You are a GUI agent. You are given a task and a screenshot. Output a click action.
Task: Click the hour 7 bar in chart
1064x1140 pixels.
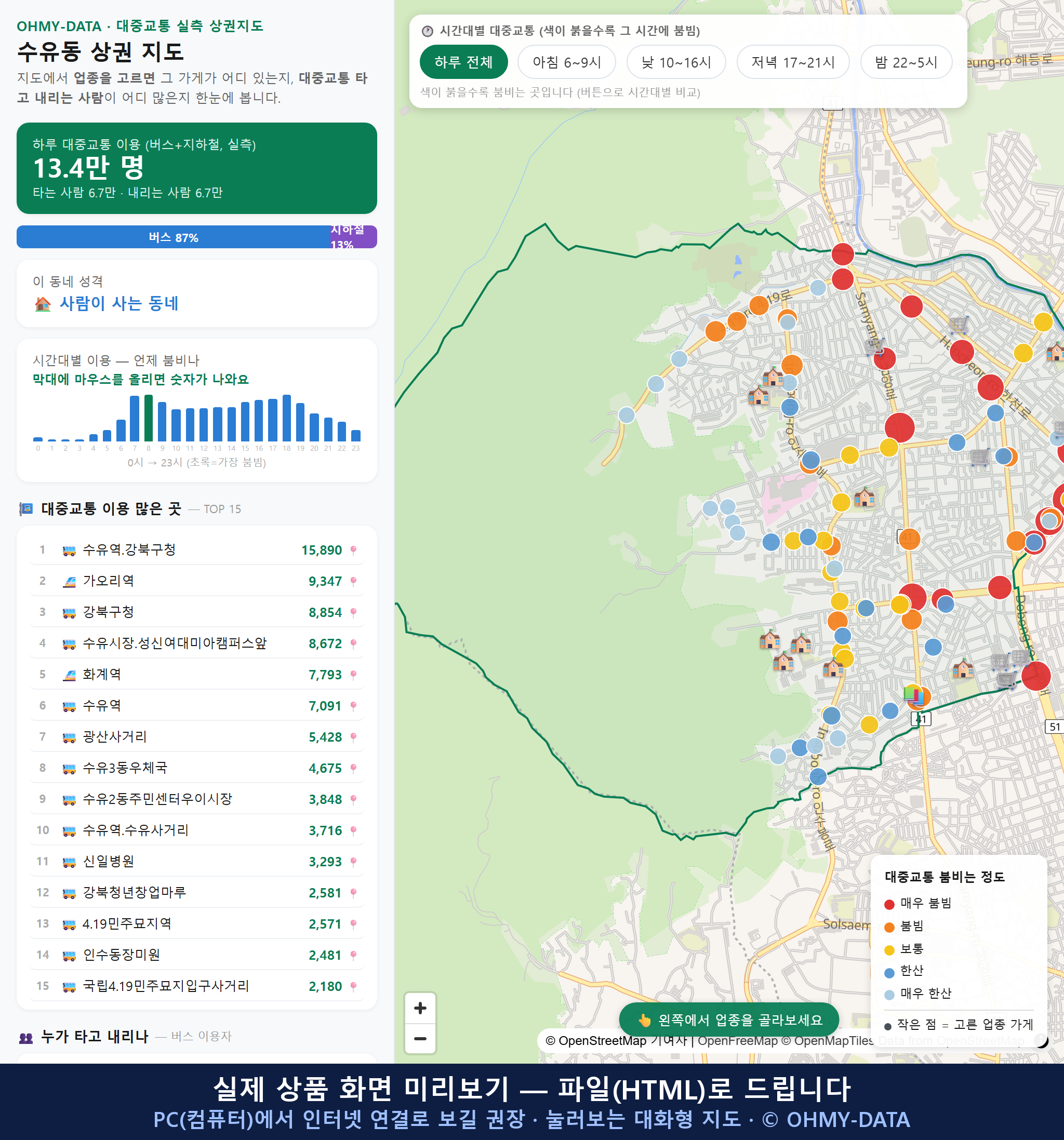(135, 419)
